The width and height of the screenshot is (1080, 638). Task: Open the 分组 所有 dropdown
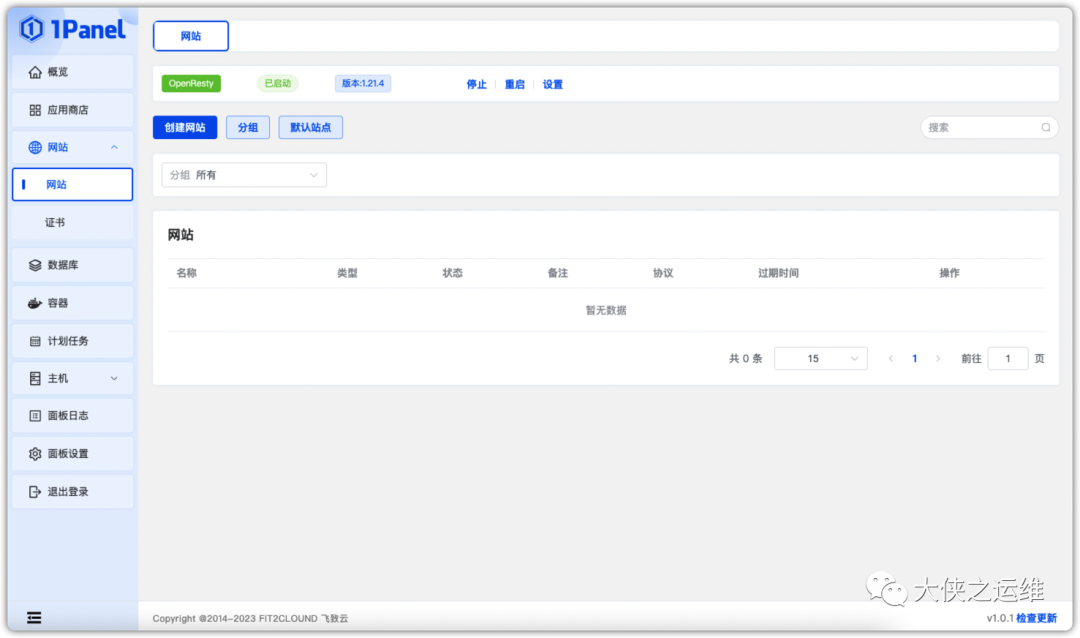click(244, 175)
